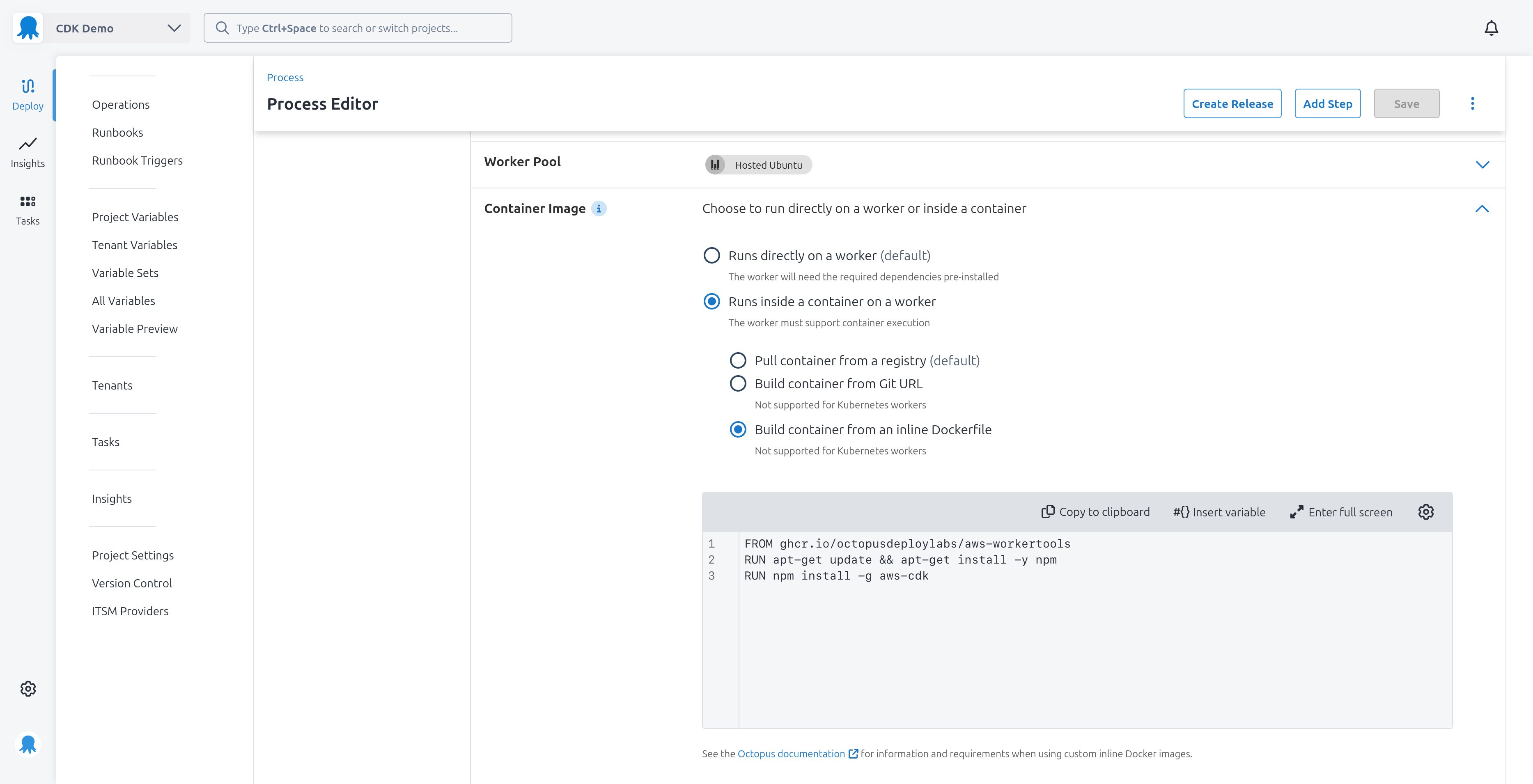Collapse the Container Image section
1533x784 pixels.
(x=1483, y=209)
